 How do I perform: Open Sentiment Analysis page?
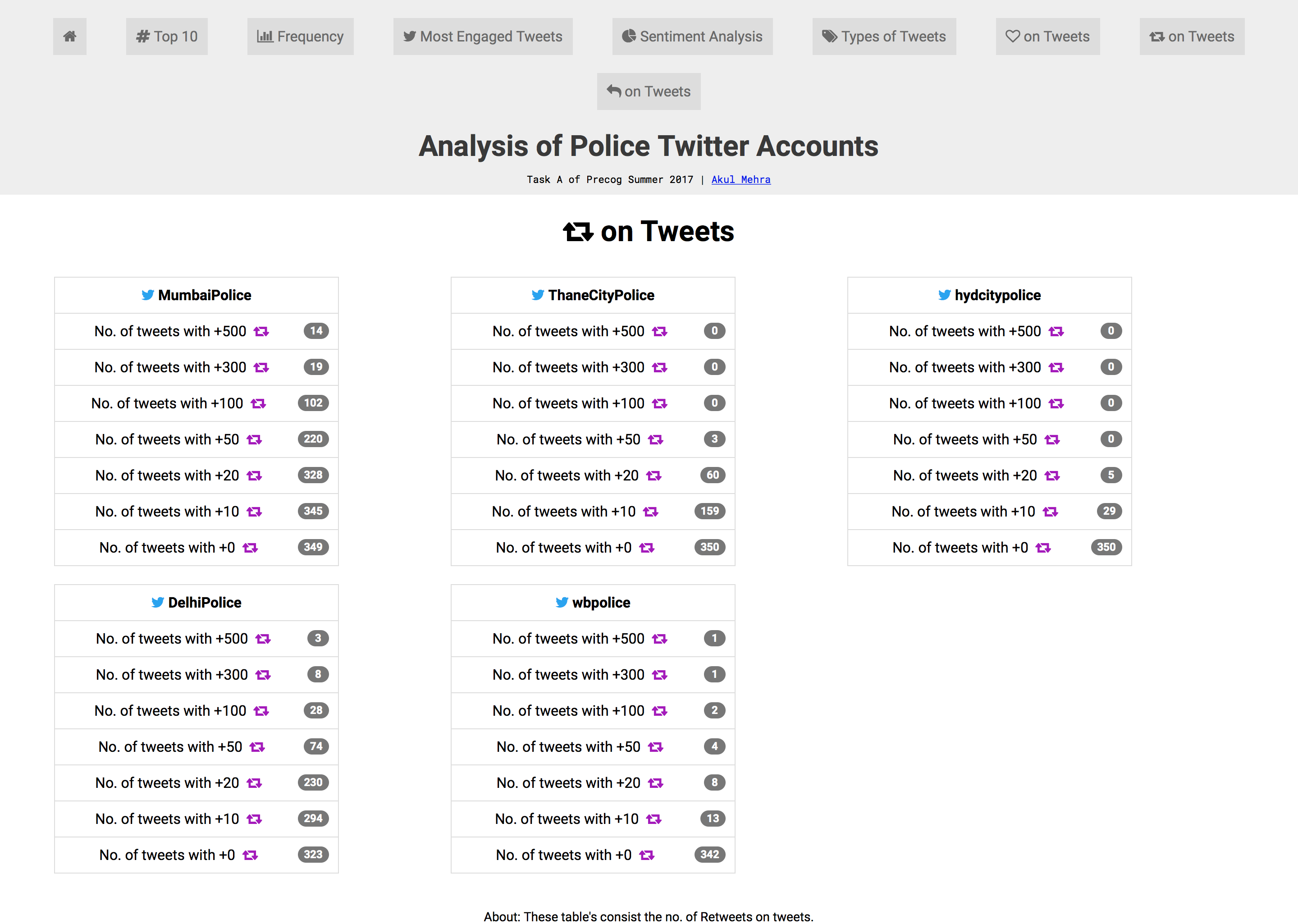click(692, 37)
